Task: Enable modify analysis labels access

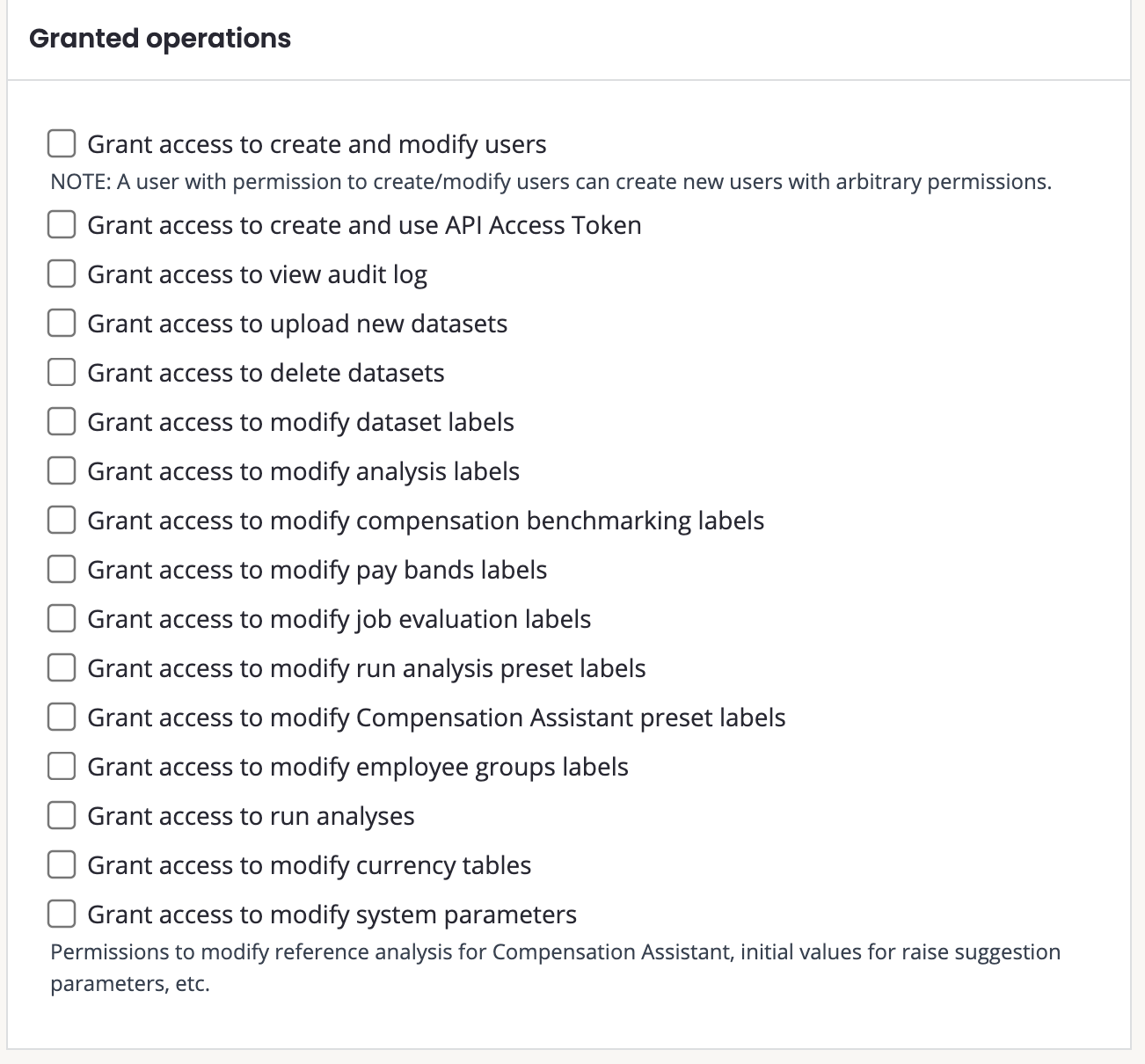Action: pos(61,470)
